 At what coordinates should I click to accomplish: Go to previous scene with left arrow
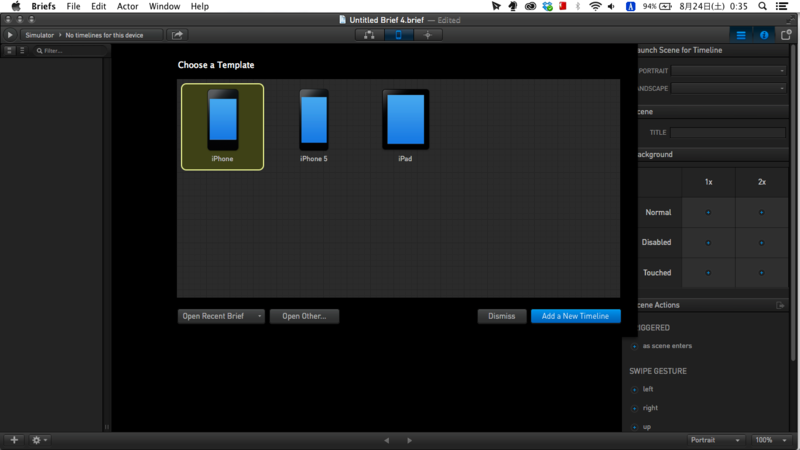pos(387,440)
